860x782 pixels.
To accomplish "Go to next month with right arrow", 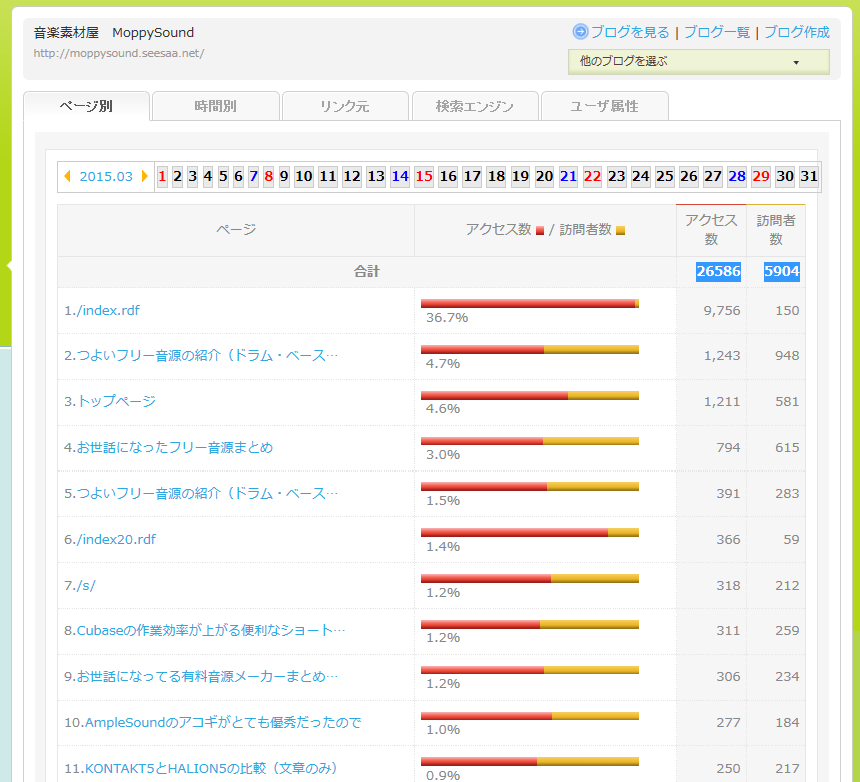I will click(x=145, y=176).
